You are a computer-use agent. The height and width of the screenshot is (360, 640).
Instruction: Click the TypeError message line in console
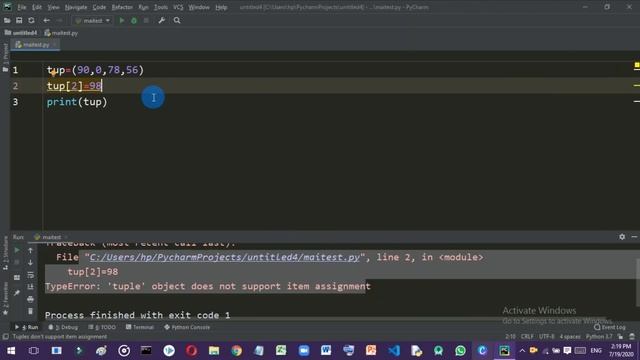pyautogui.click(x=208, y=286)
